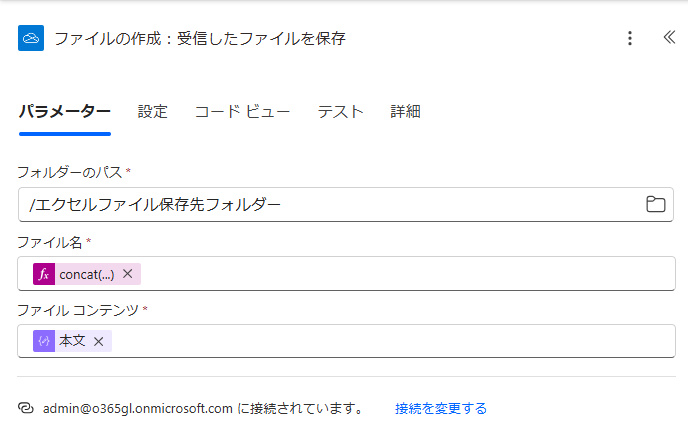
Task: Select the パラメーター tab
Action: 64,111
